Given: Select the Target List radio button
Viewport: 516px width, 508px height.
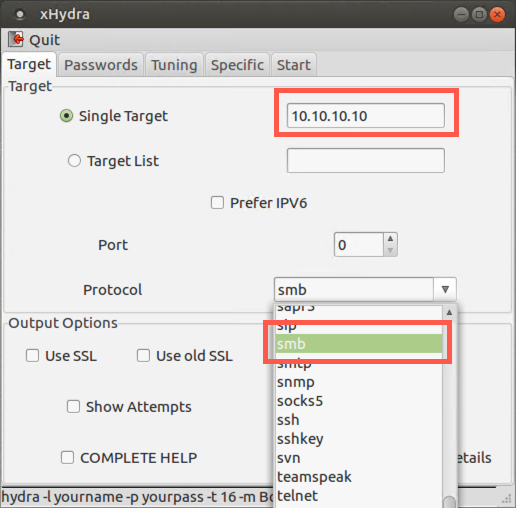Looking at the screenshot, I should tap(74, 161).
